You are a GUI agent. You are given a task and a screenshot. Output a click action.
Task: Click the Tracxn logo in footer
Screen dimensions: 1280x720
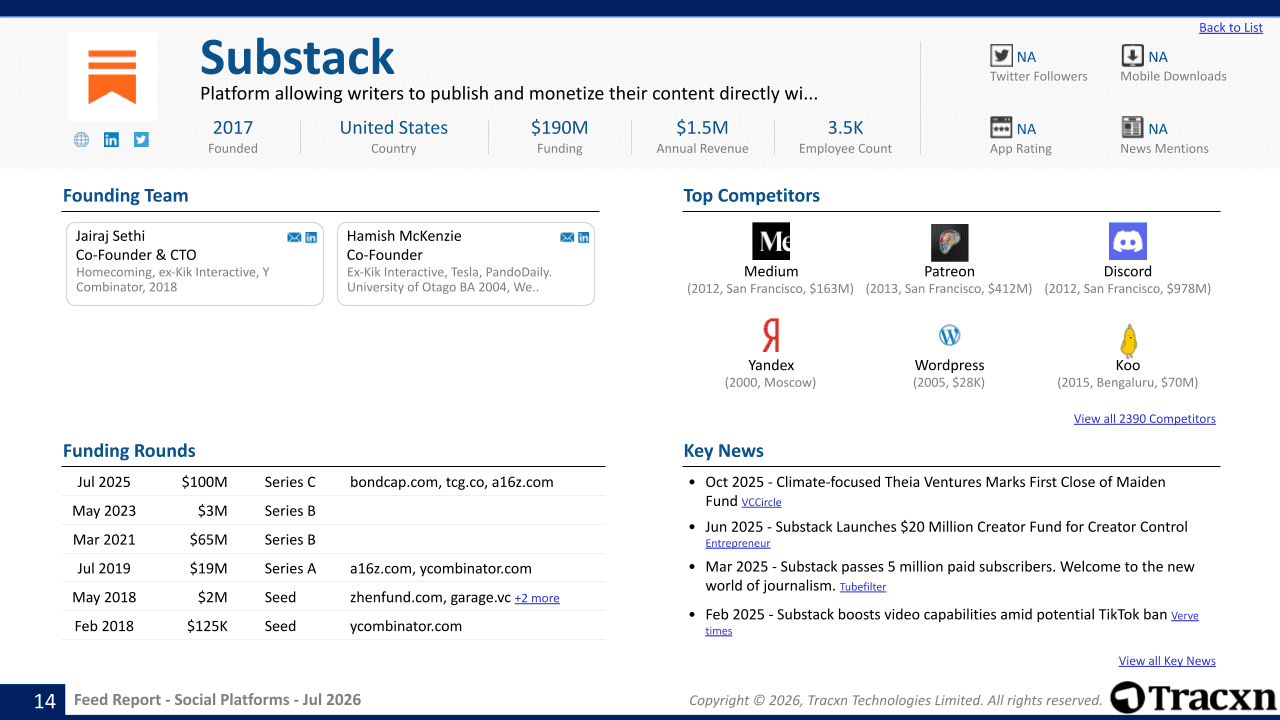tap(1193, 698)
